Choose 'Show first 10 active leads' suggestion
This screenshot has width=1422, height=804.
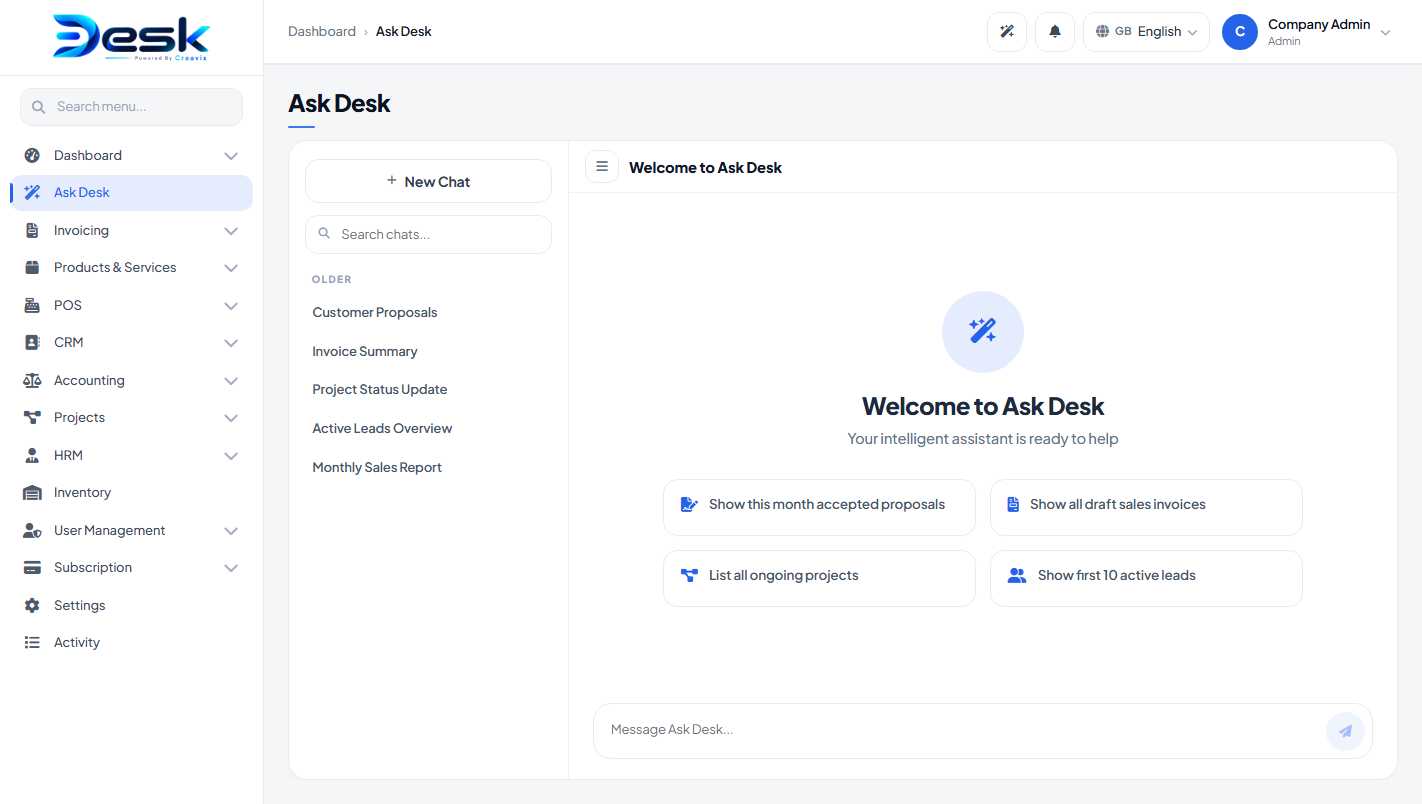click(1146, 578)
